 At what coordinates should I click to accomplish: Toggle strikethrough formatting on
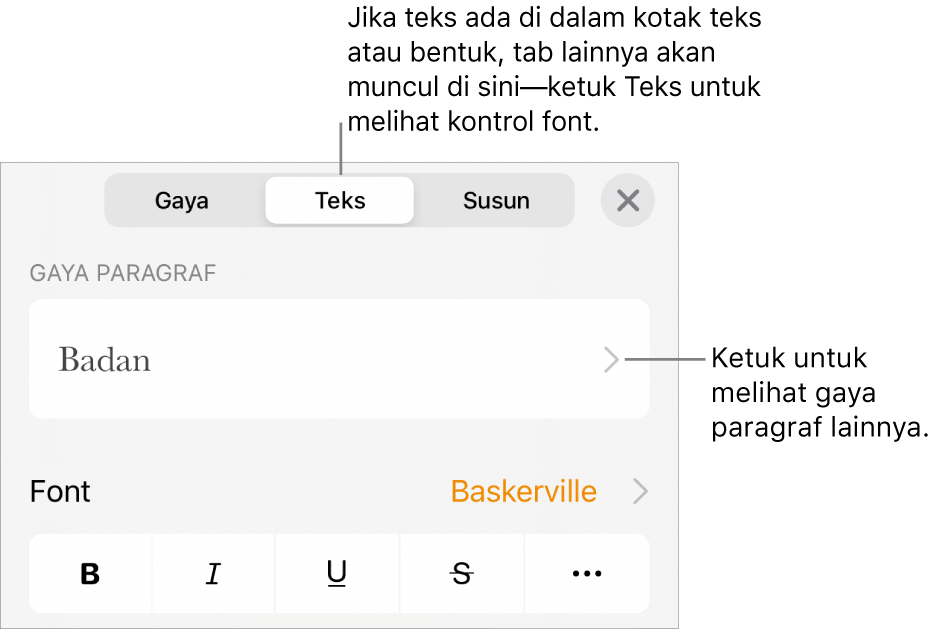461,573
